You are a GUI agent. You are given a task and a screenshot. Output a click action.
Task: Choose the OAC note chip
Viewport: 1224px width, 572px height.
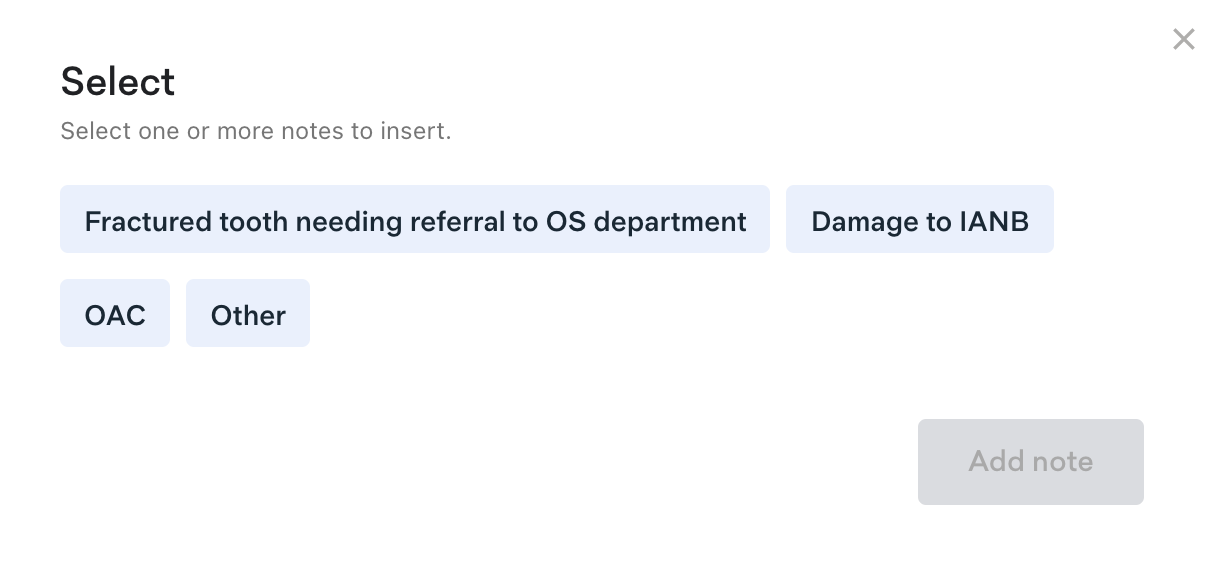(115, 314)
